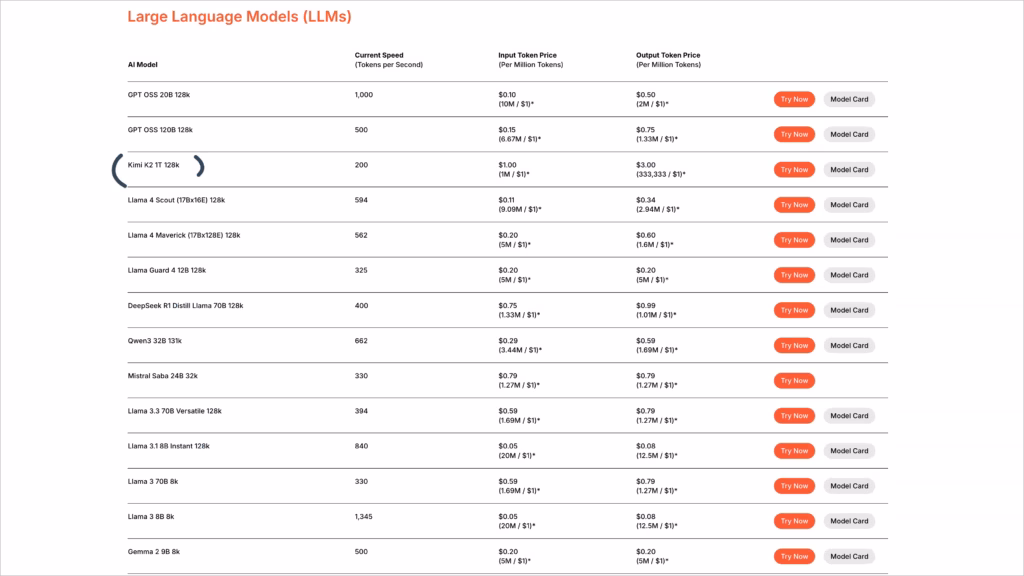Click Try Now for Llama Guard 4 12B
1024x576 pixels.
coord(794,275)
